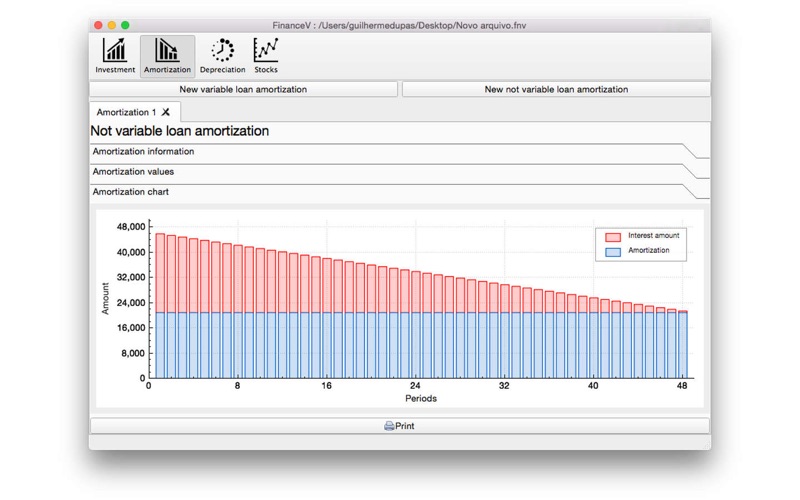Click the FinanceV window title text

click(399, 25)
